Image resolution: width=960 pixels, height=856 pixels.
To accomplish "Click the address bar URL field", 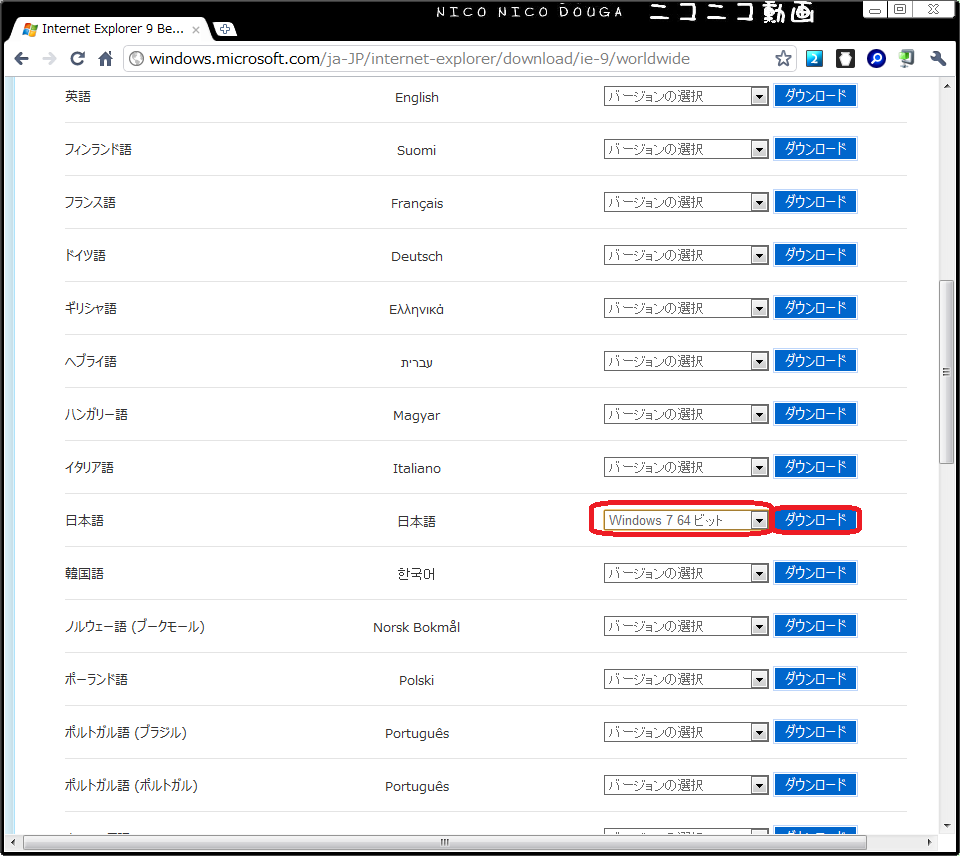I will coord(459,59).
